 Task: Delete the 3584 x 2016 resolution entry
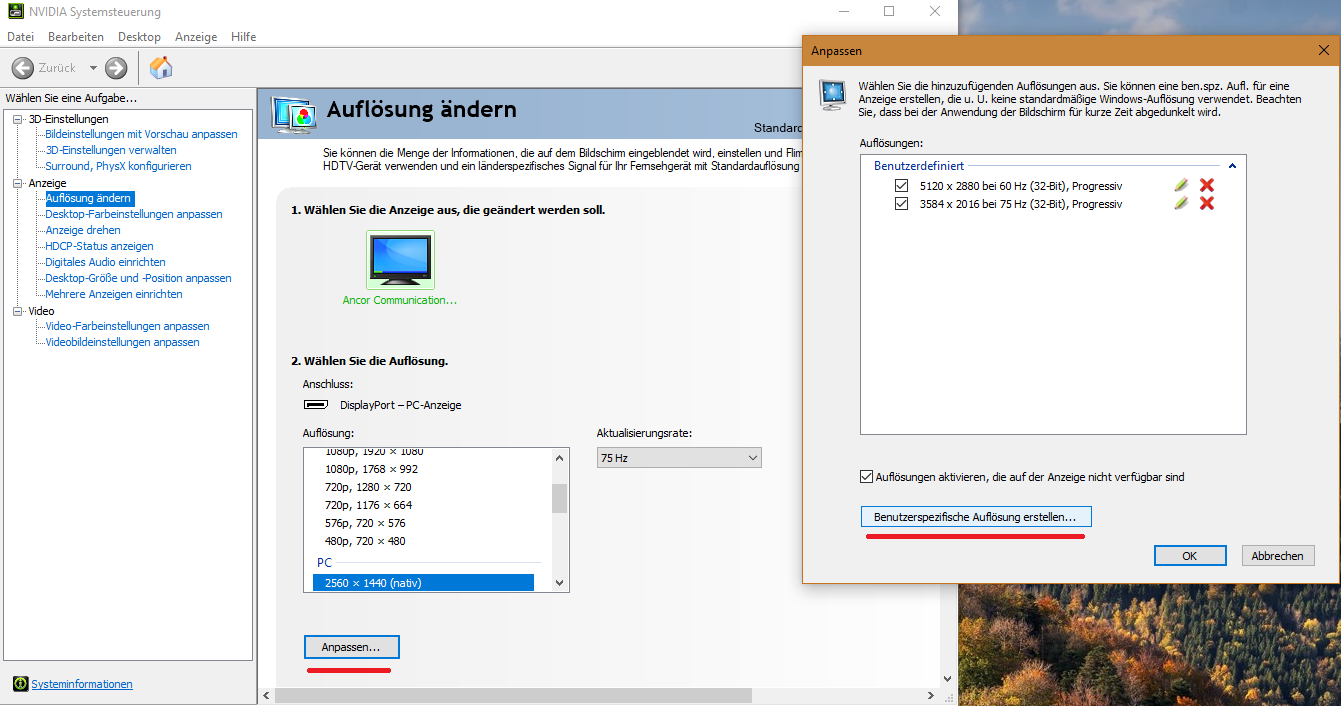(x=1207, y=203)
